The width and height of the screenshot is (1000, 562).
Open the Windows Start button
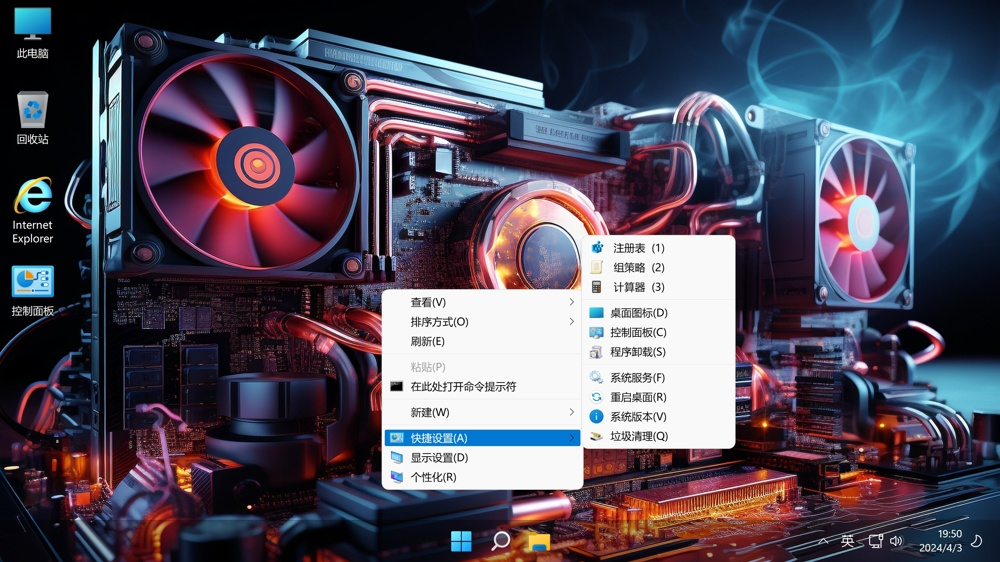tap(461, 541)
